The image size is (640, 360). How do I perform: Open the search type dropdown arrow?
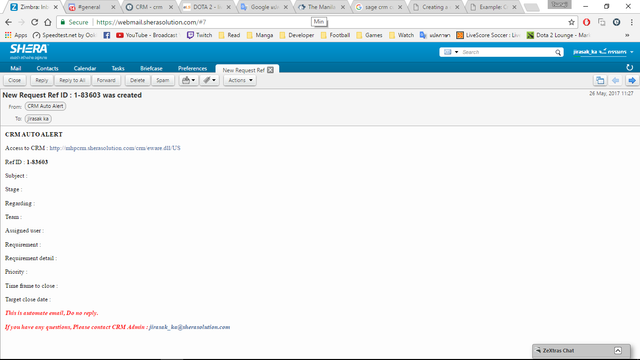[x=456, y=52]
